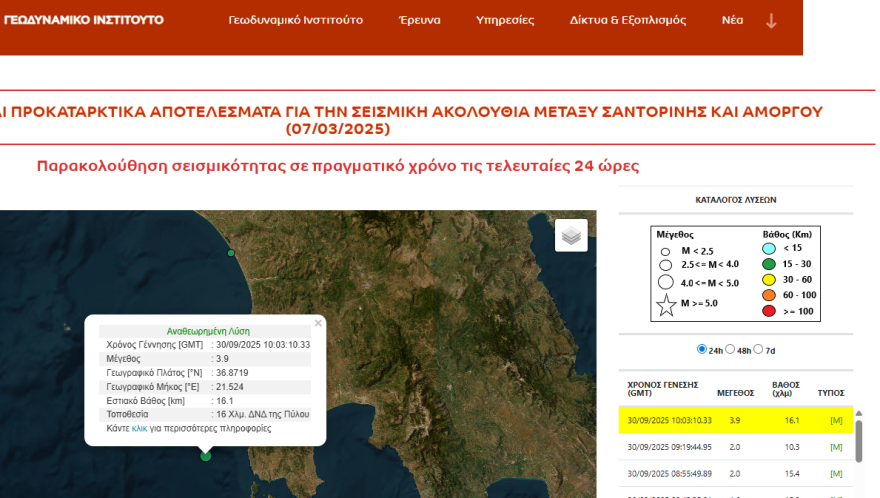The height and width of the screenshot is (498, 880).
Task: Click the red >= 100 depth swatch
Action: tap(769, 311)
